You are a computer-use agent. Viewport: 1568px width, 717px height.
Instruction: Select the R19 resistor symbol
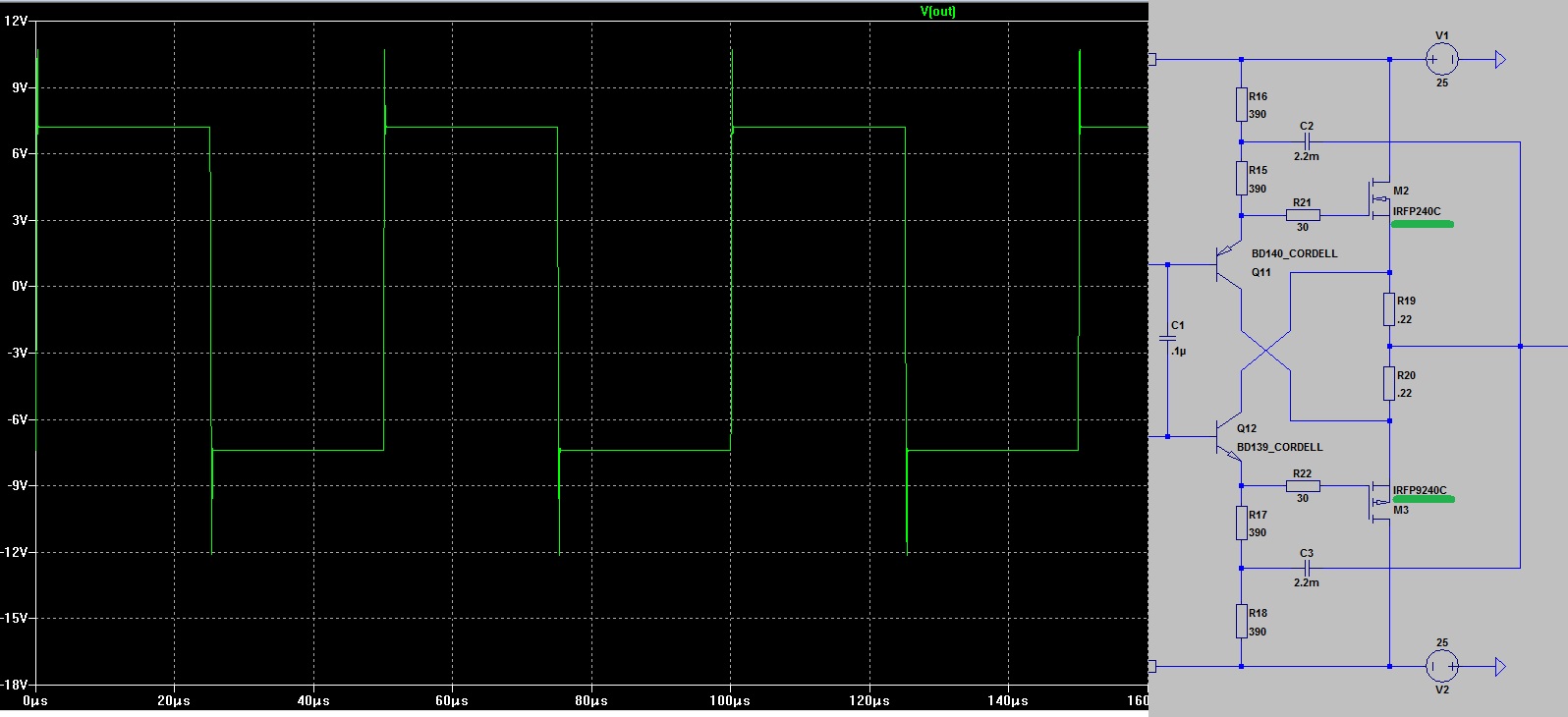coord(1389,309)
